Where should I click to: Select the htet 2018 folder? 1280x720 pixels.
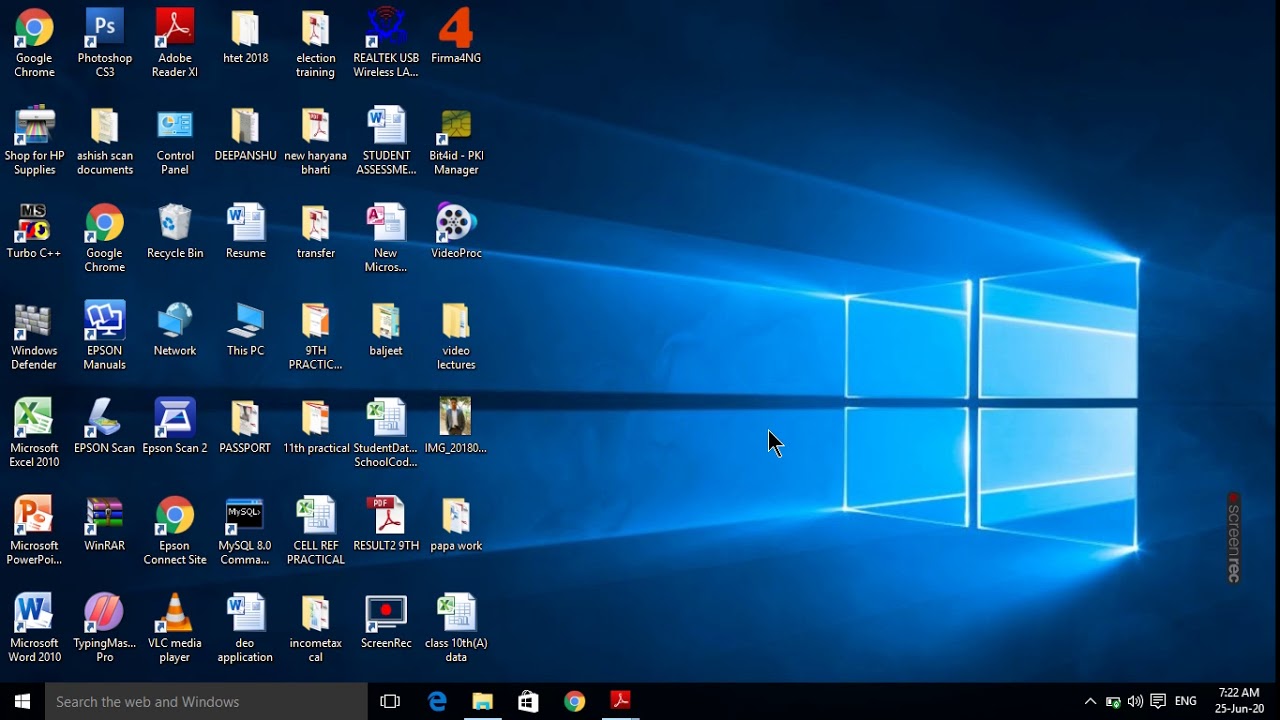[x=245, y=37]
